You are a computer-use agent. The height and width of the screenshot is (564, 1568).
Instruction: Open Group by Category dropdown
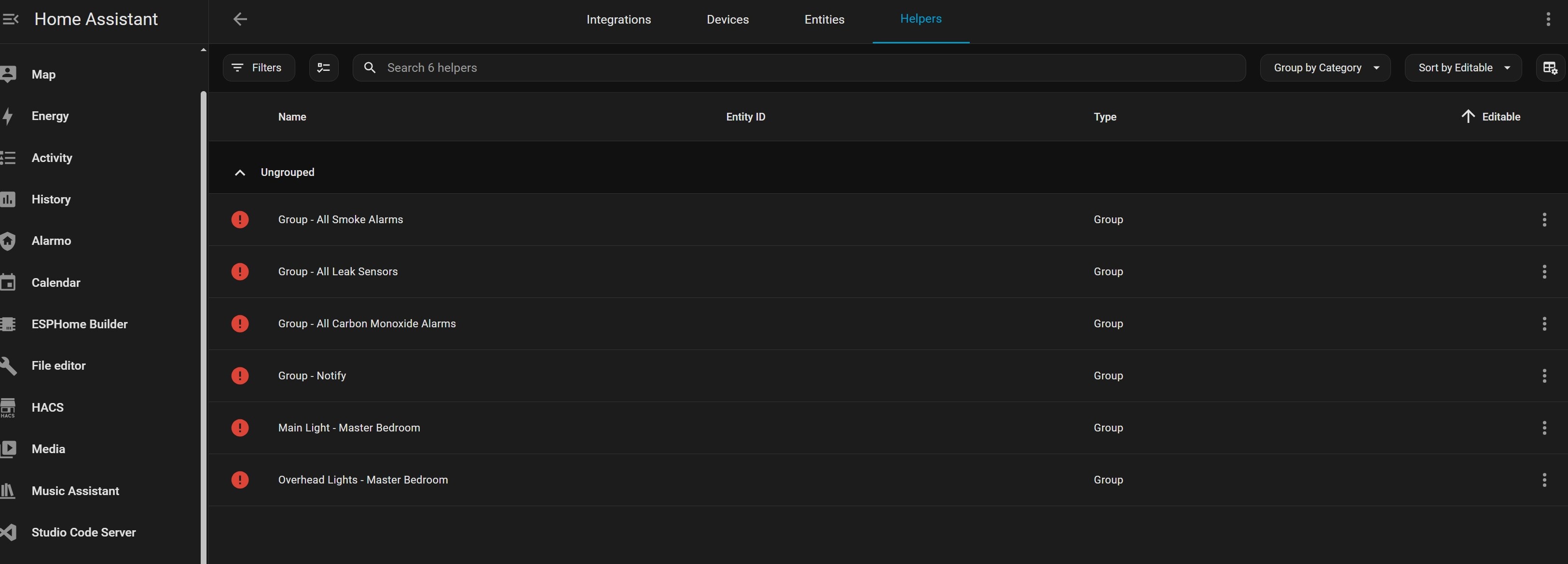(1325, 67)
